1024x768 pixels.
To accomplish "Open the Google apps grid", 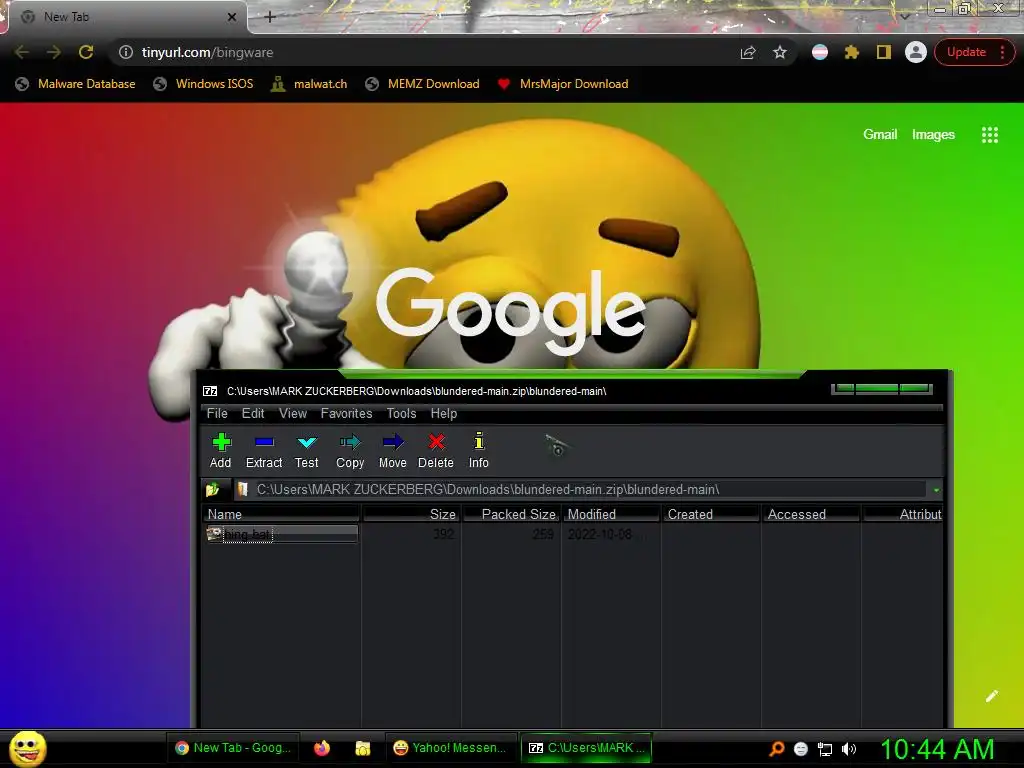I will [x=990, y=135].
